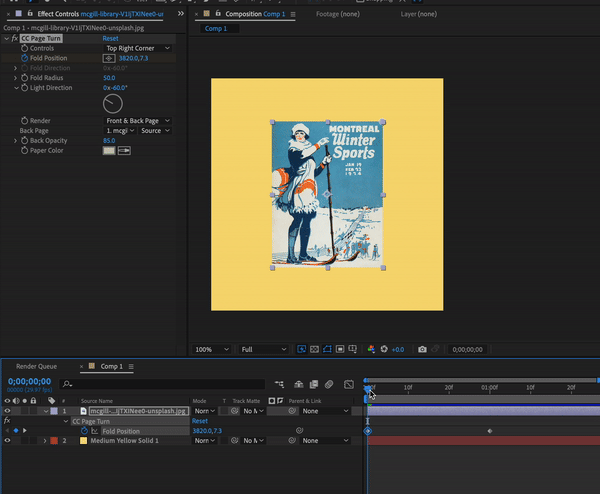Select timeline Comp 1 tab
Screen dimensions: 600x494
point(111,366)
